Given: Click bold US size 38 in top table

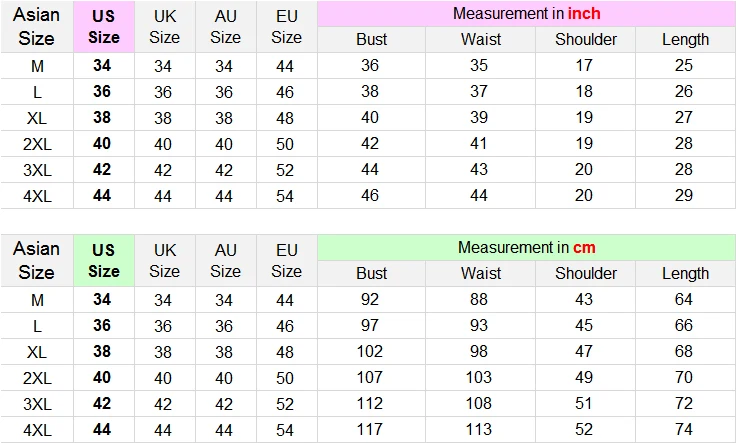Looking at the screenshot, I should (x=102, y=117).
